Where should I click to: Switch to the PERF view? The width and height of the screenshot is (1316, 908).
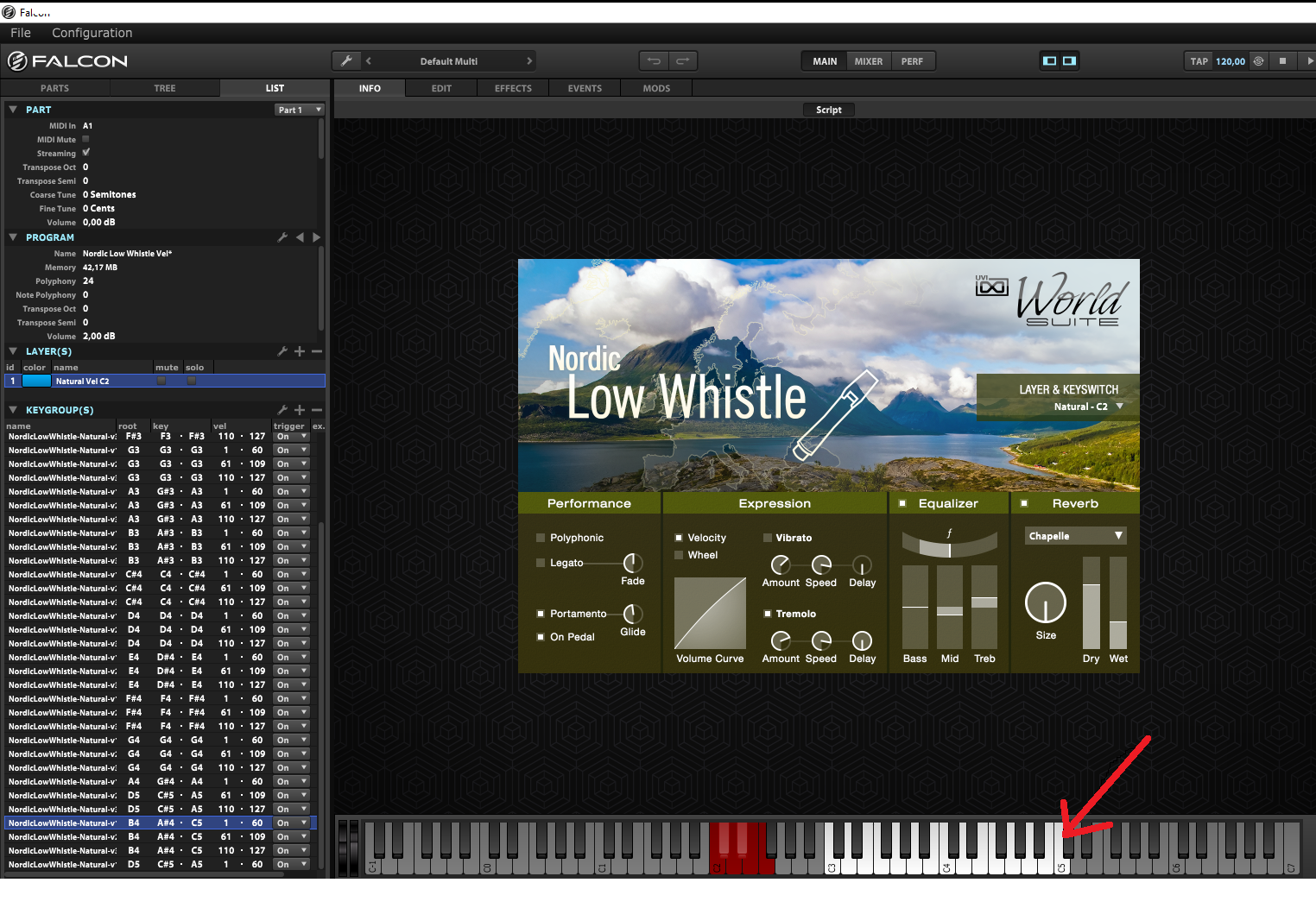click(x=912, y=61)
